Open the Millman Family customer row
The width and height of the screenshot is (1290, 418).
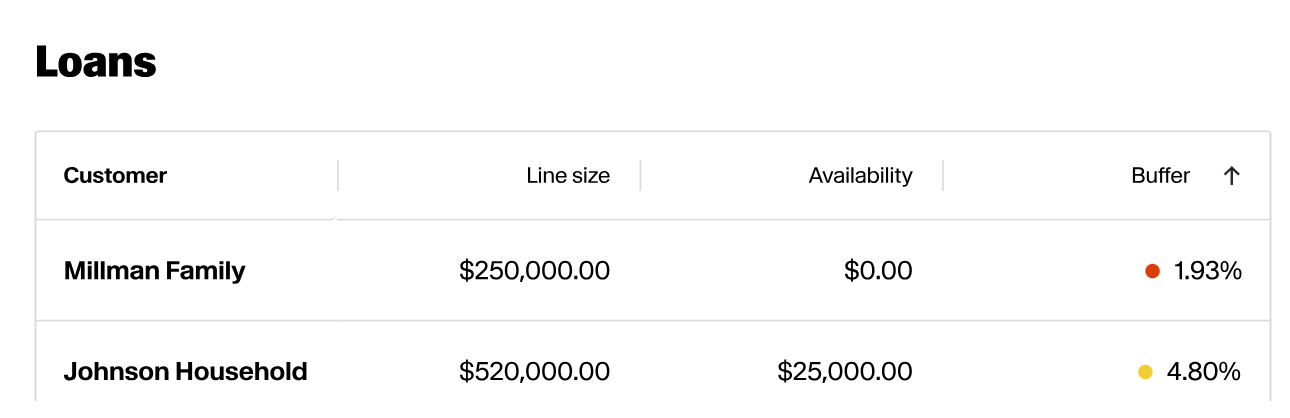coord(653,270)
